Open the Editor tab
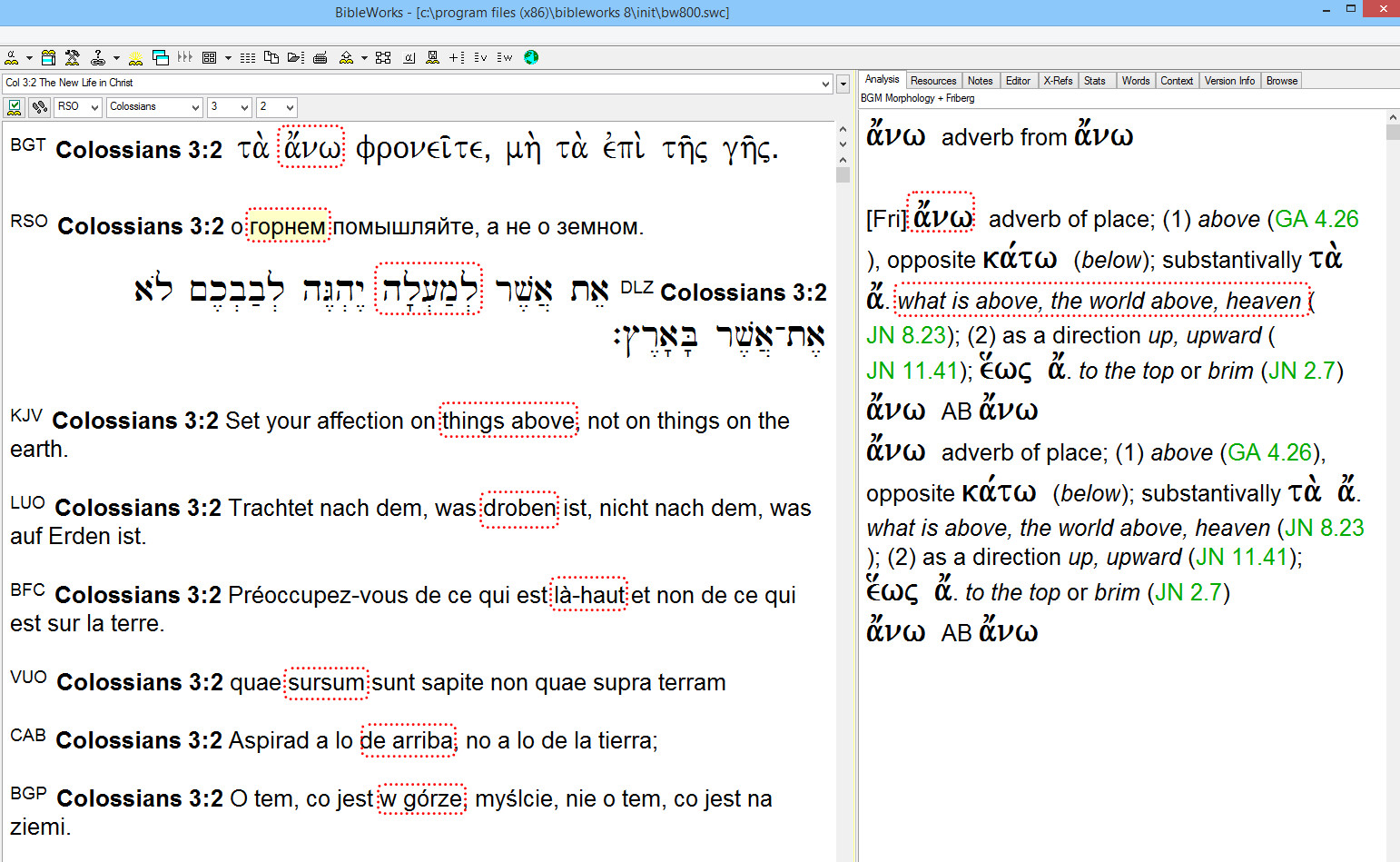 (x=1018, y=81)
